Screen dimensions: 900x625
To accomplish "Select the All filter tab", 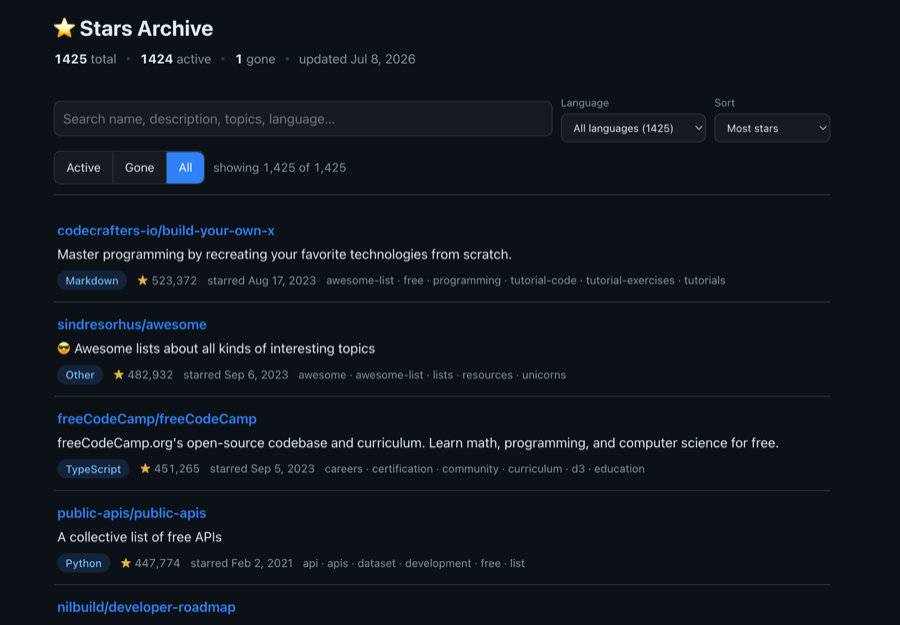I will [185, 168].
